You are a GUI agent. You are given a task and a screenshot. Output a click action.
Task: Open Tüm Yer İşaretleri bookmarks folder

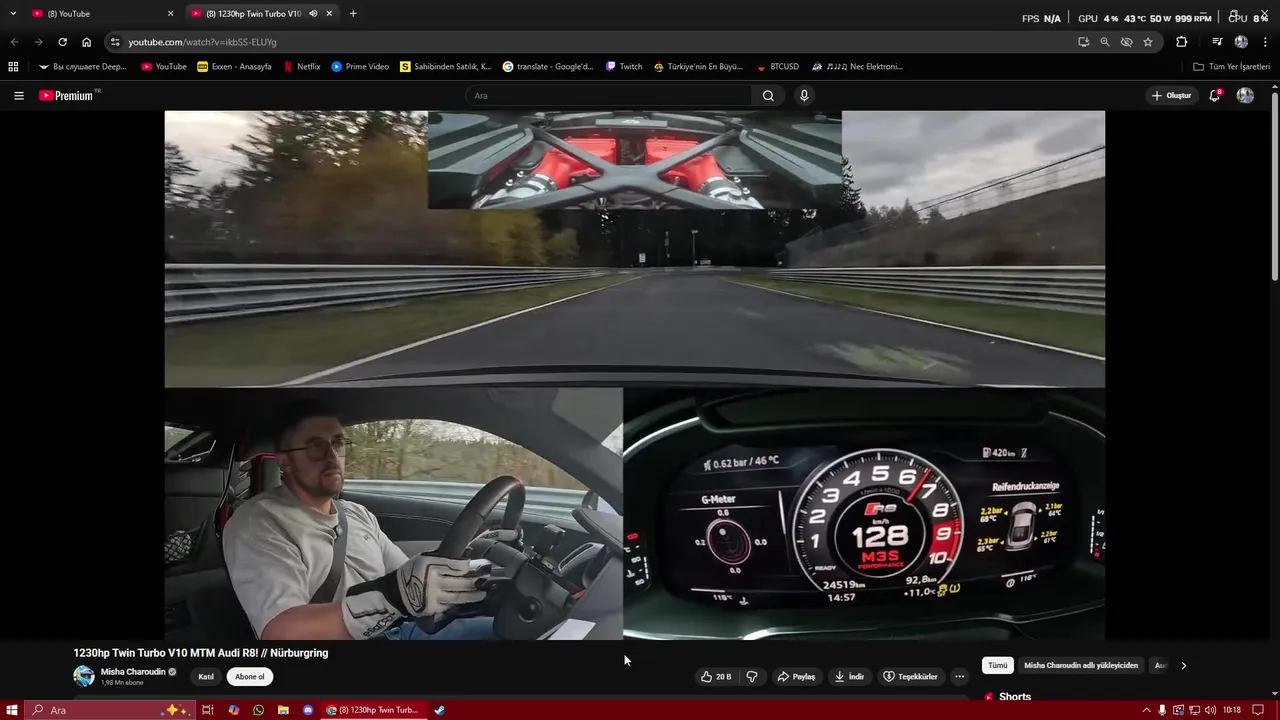point(1231,67)
